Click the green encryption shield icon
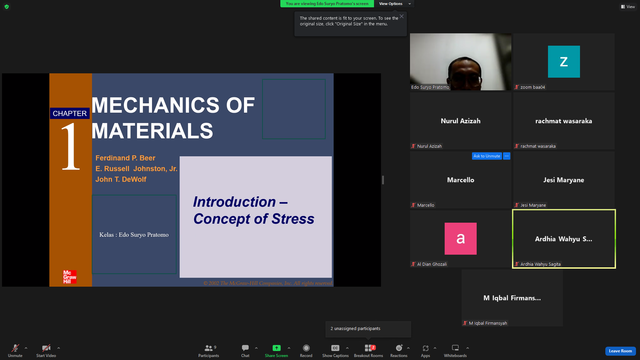The height and width of the screenshot is (360, 640). [7, 7]
